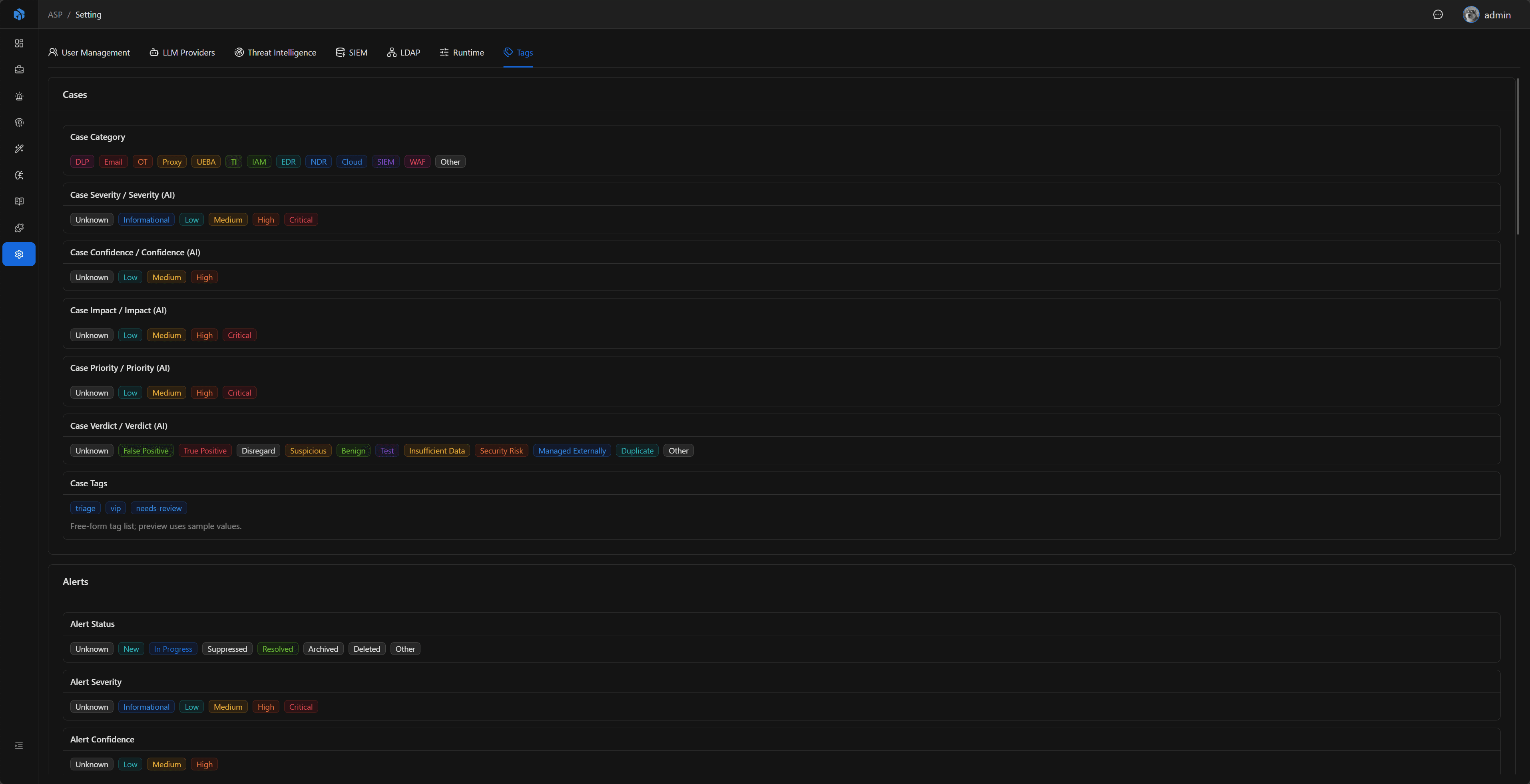This screenshot has height=784, width=1530.
Task: Click the page vertical scrollbar
Action: [1518, 156]
